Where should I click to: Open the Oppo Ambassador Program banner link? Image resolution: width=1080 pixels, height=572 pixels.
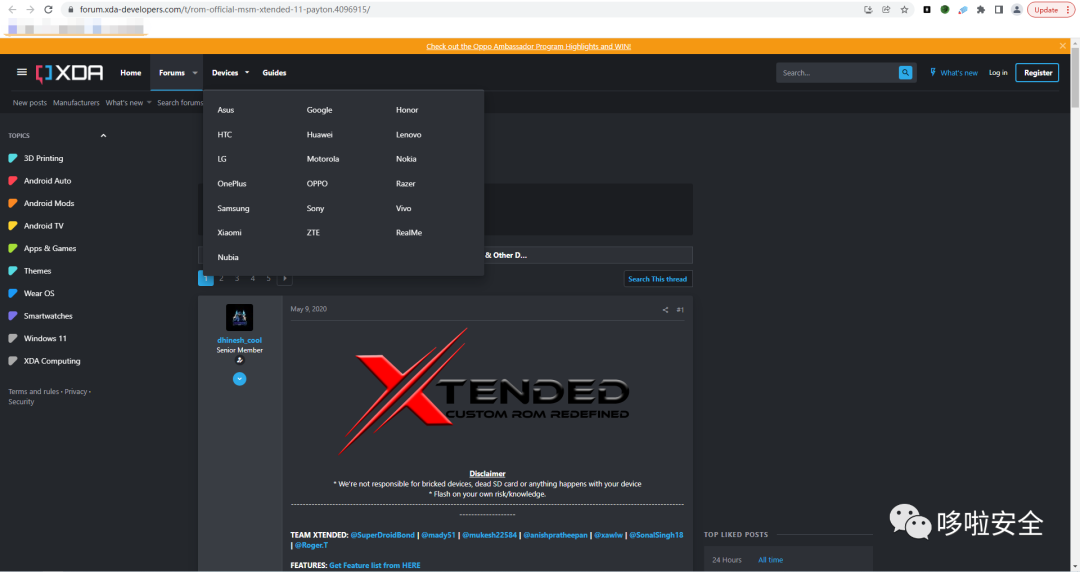528,47
